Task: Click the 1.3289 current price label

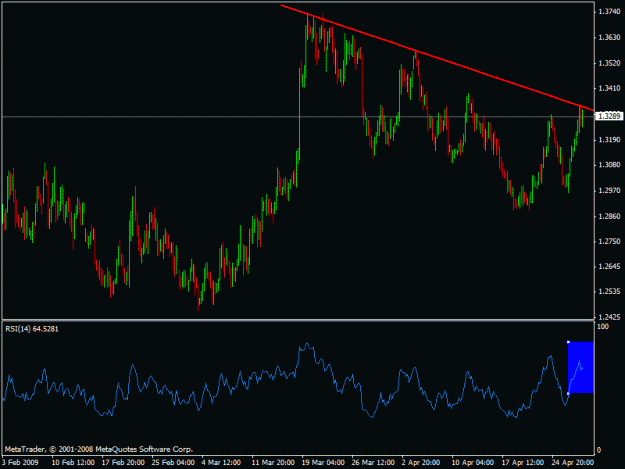Action: coord(609,116)
